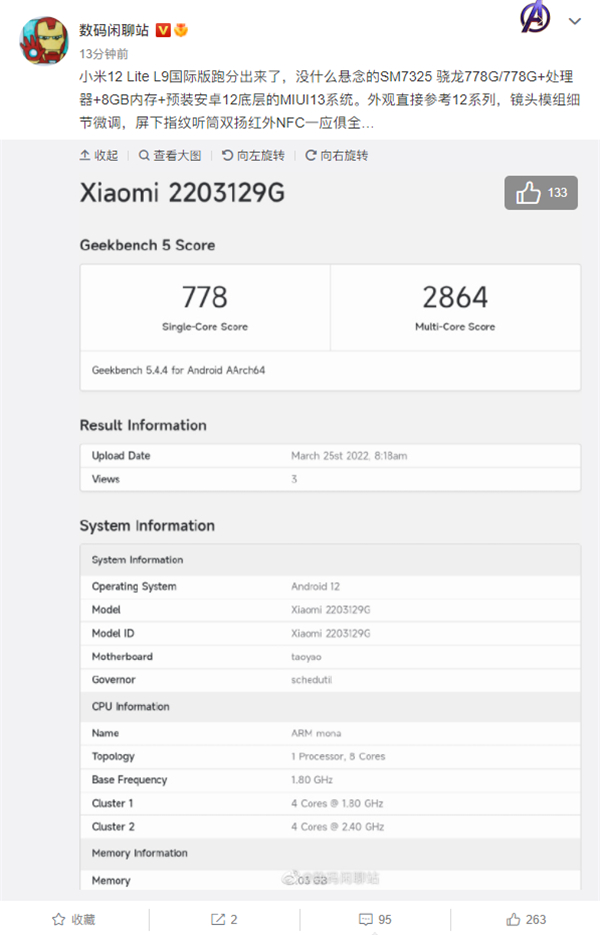Screen dimensions: 600x935
Task: Click the Avengers logo badge
Action: 535,19
